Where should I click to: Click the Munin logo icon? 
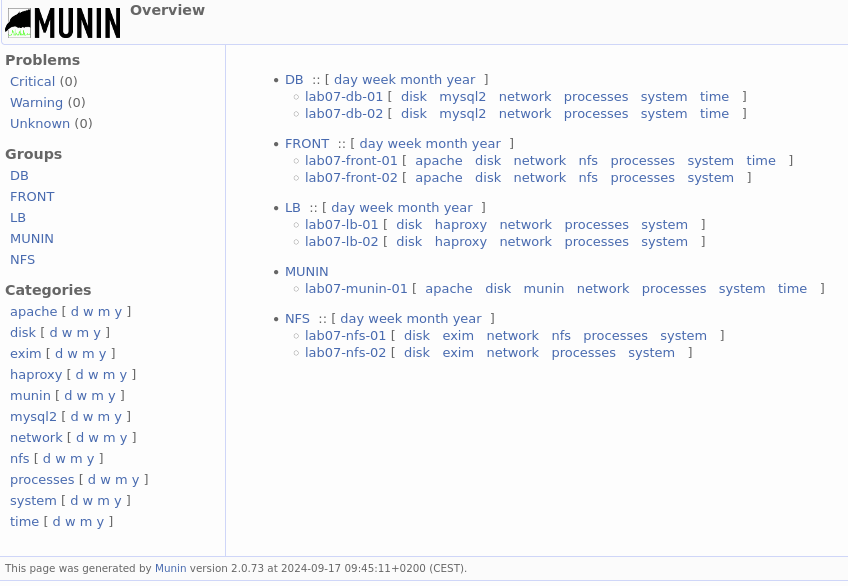click(63, 23)
